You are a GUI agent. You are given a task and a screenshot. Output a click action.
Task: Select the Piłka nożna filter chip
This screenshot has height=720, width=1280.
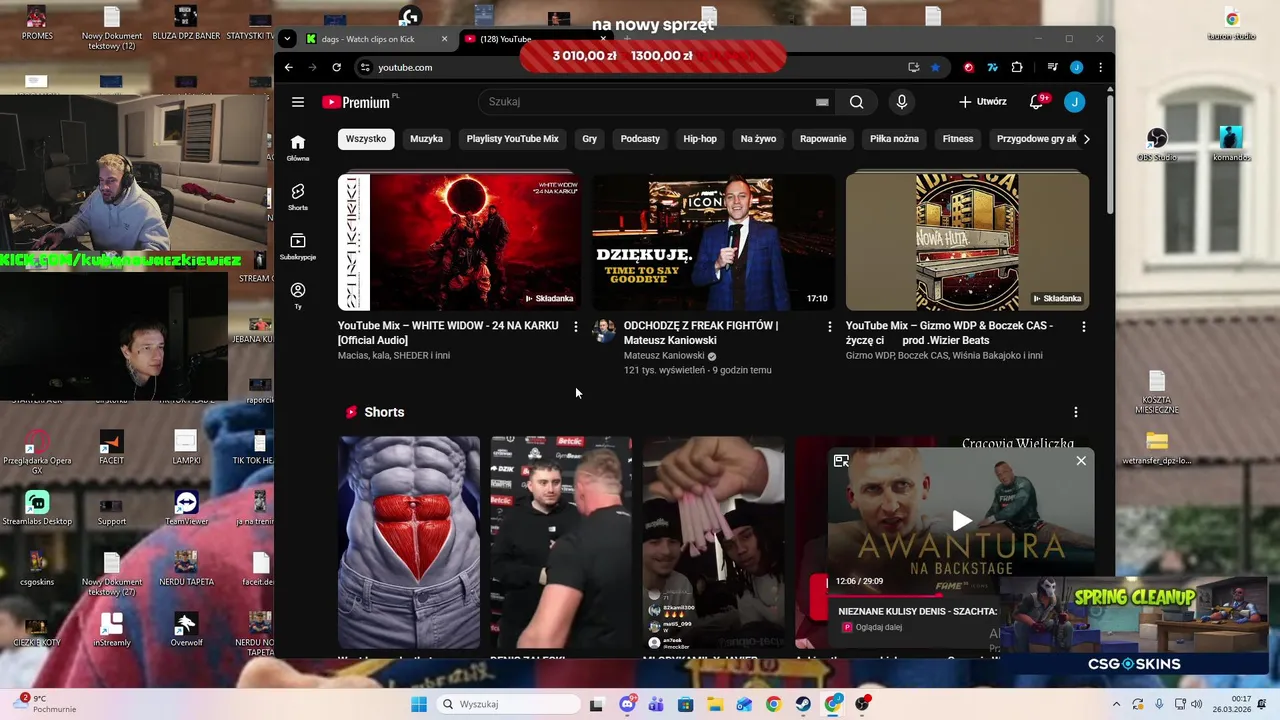(894, 139)
